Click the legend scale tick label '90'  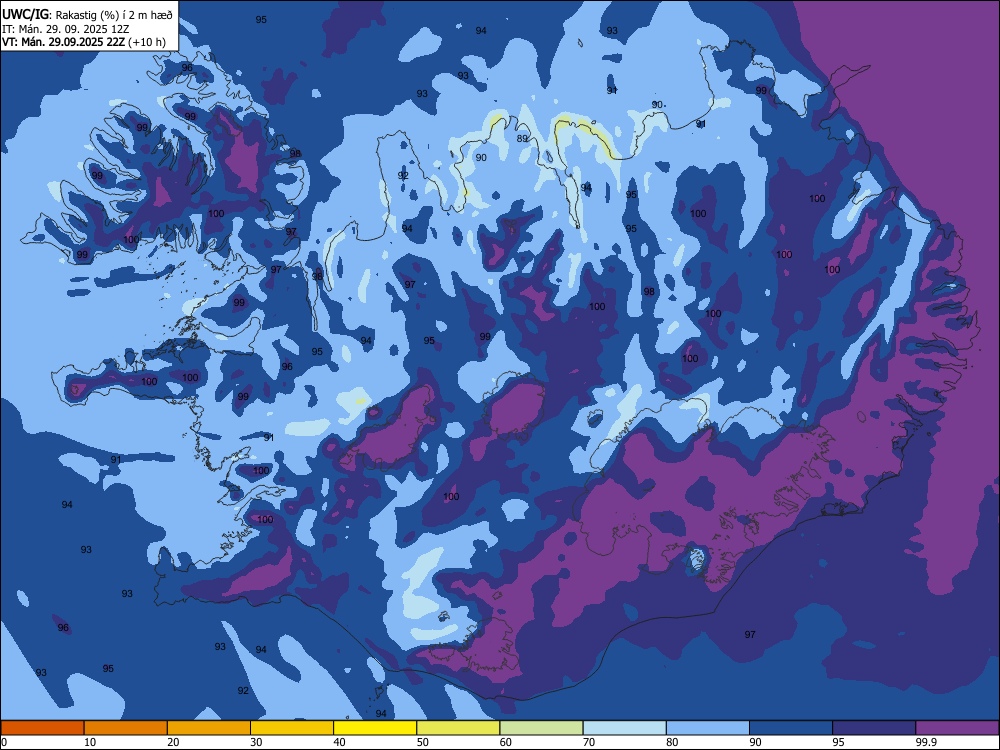[755, 742]
